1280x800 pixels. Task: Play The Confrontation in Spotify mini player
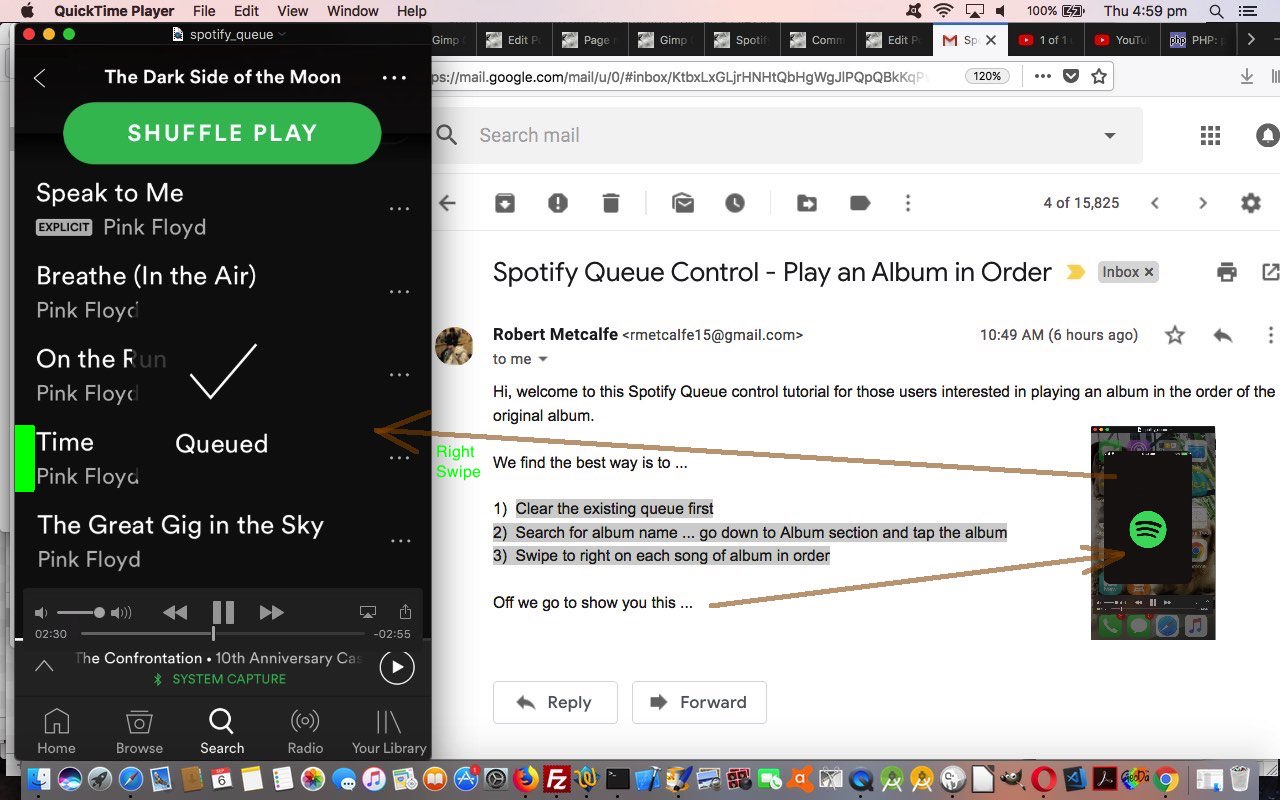click(397, 667)
